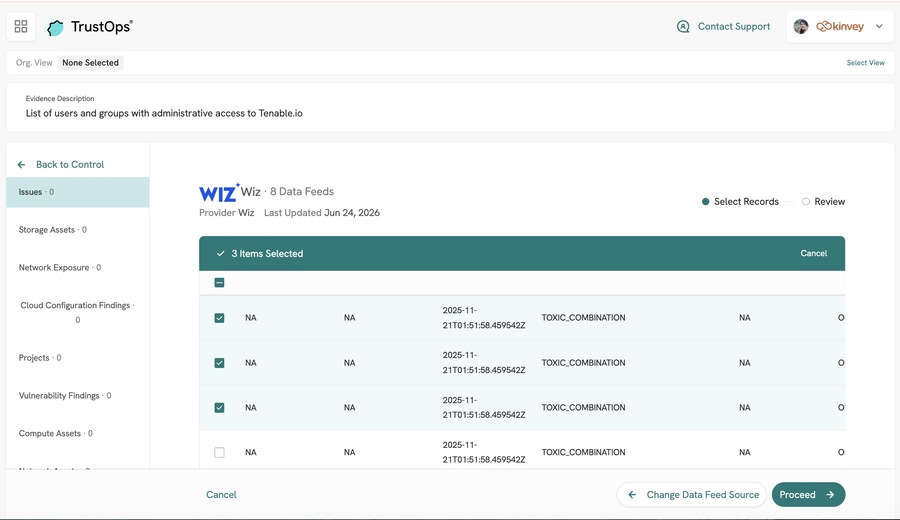
Task: Click the back arrow beside Back to Control
Action: pyautogui.click(x=21, y=165)
